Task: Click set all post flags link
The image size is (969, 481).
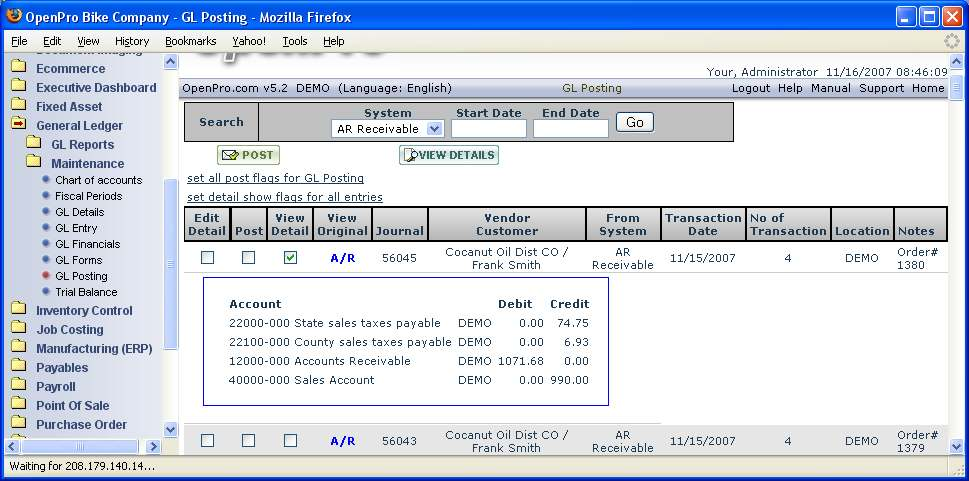Action: [275, 178]
